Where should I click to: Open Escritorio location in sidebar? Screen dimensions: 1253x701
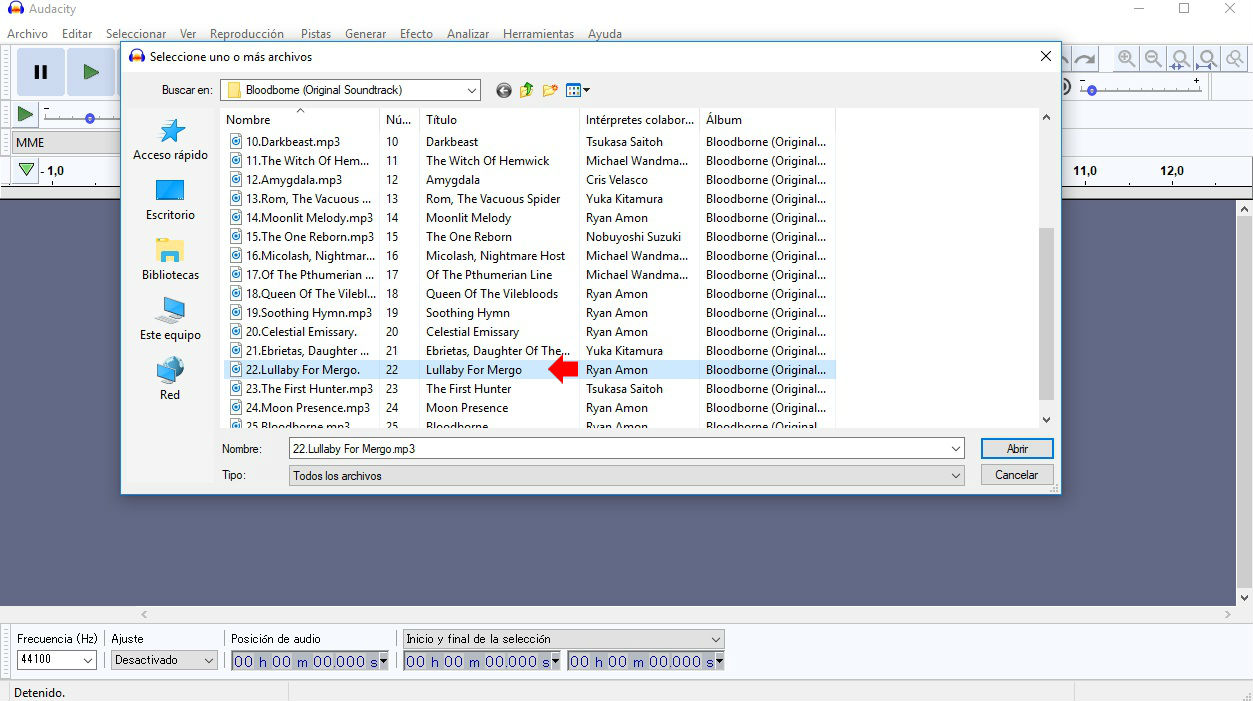tap(170, 200)
